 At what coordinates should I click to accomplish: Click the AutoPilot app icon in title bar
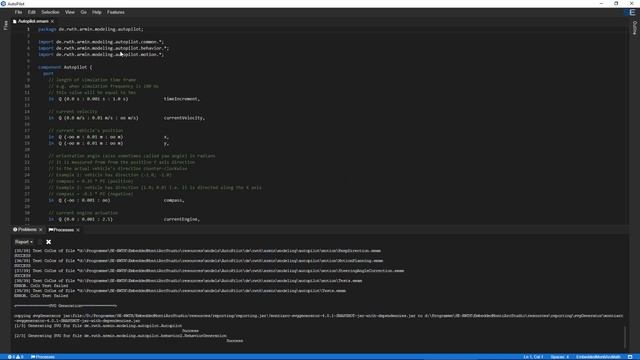pos(3,3)
